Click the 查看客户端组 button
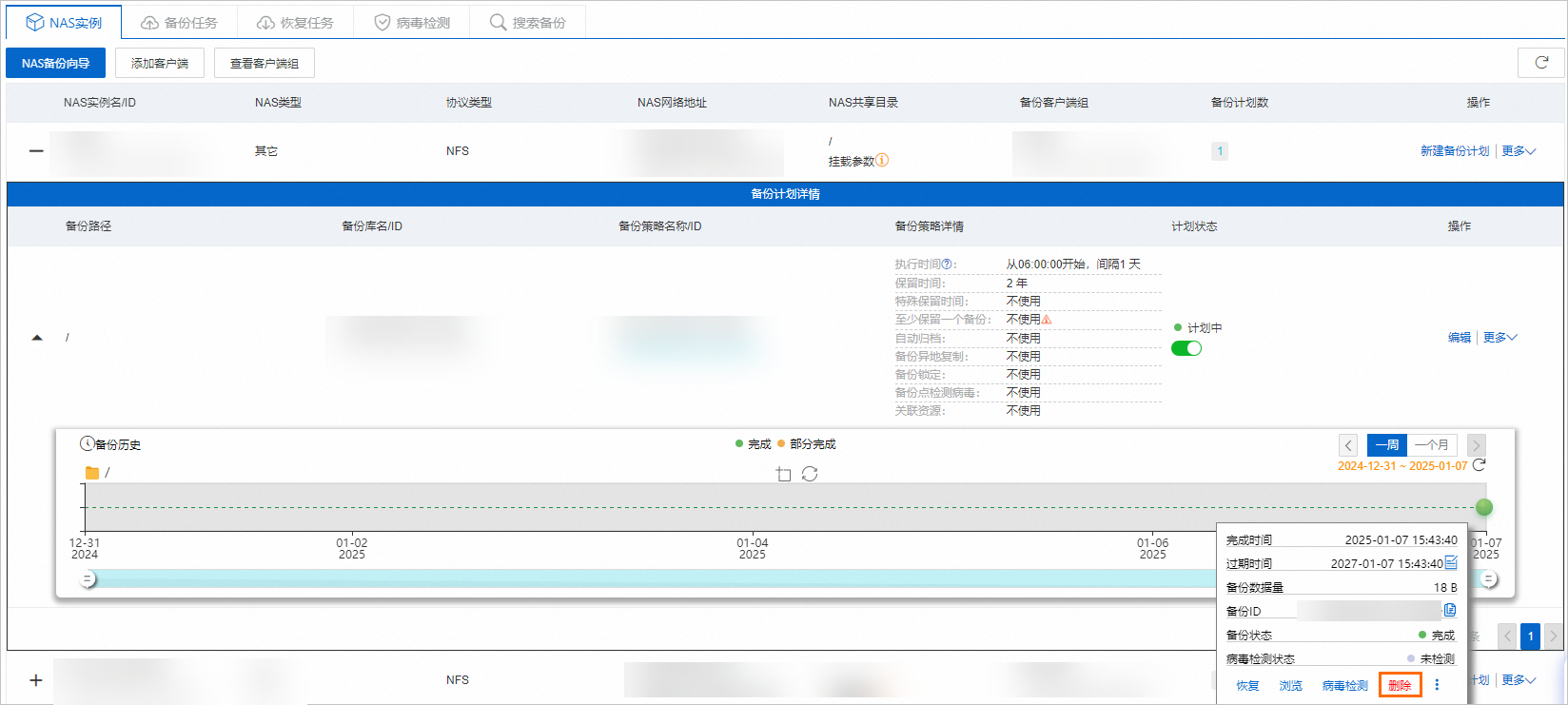This screenshot has width=1568, height=705. click(265, 63)
